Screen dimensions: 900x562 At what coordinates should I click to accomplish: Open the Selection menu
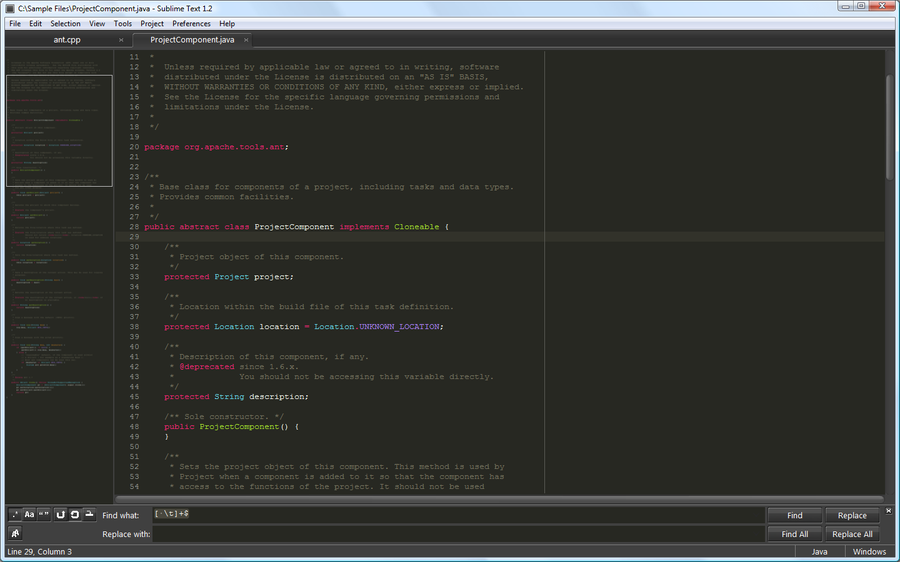[65, 24]
